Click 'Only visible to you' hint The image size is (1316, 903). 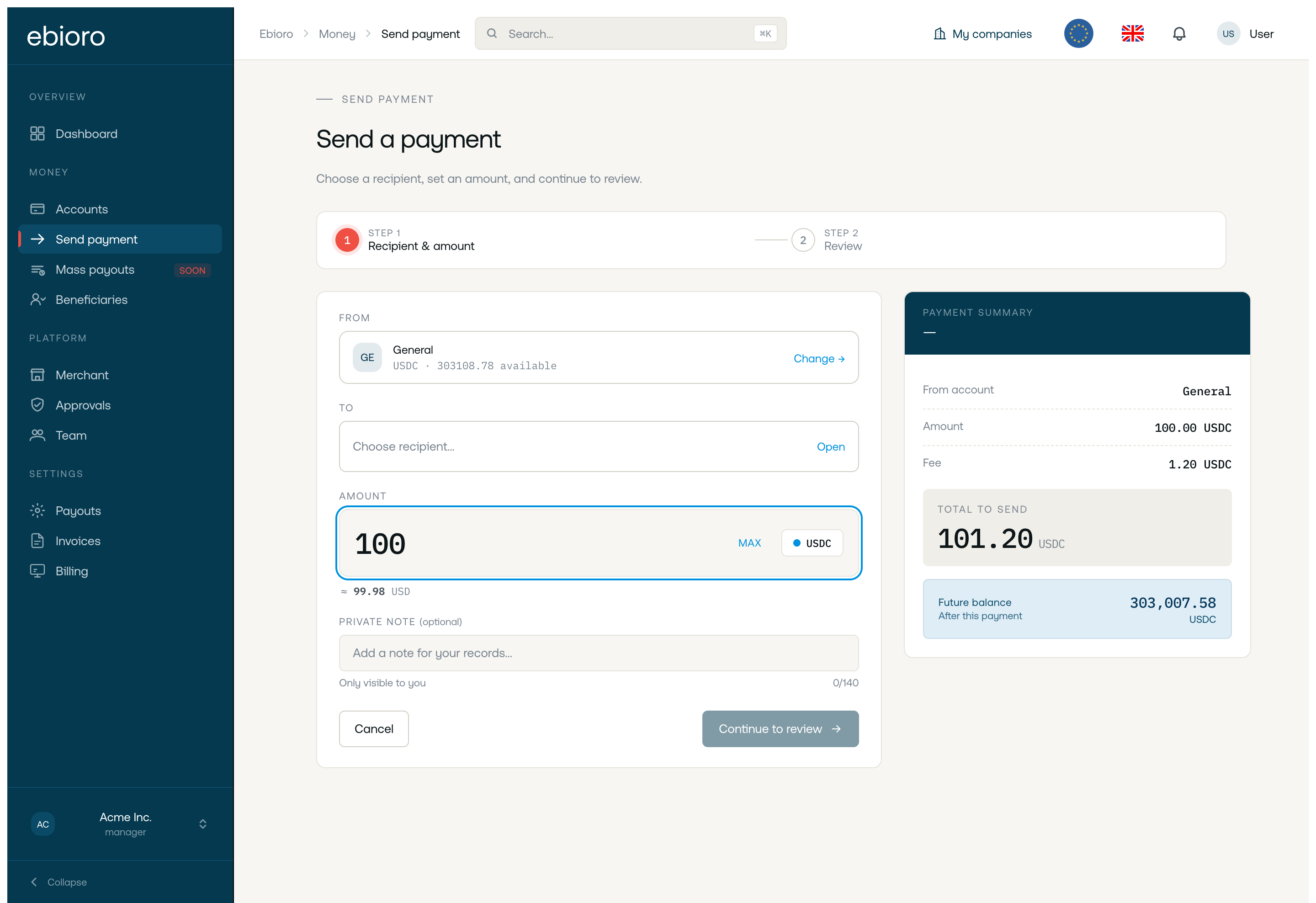point(382,683)
